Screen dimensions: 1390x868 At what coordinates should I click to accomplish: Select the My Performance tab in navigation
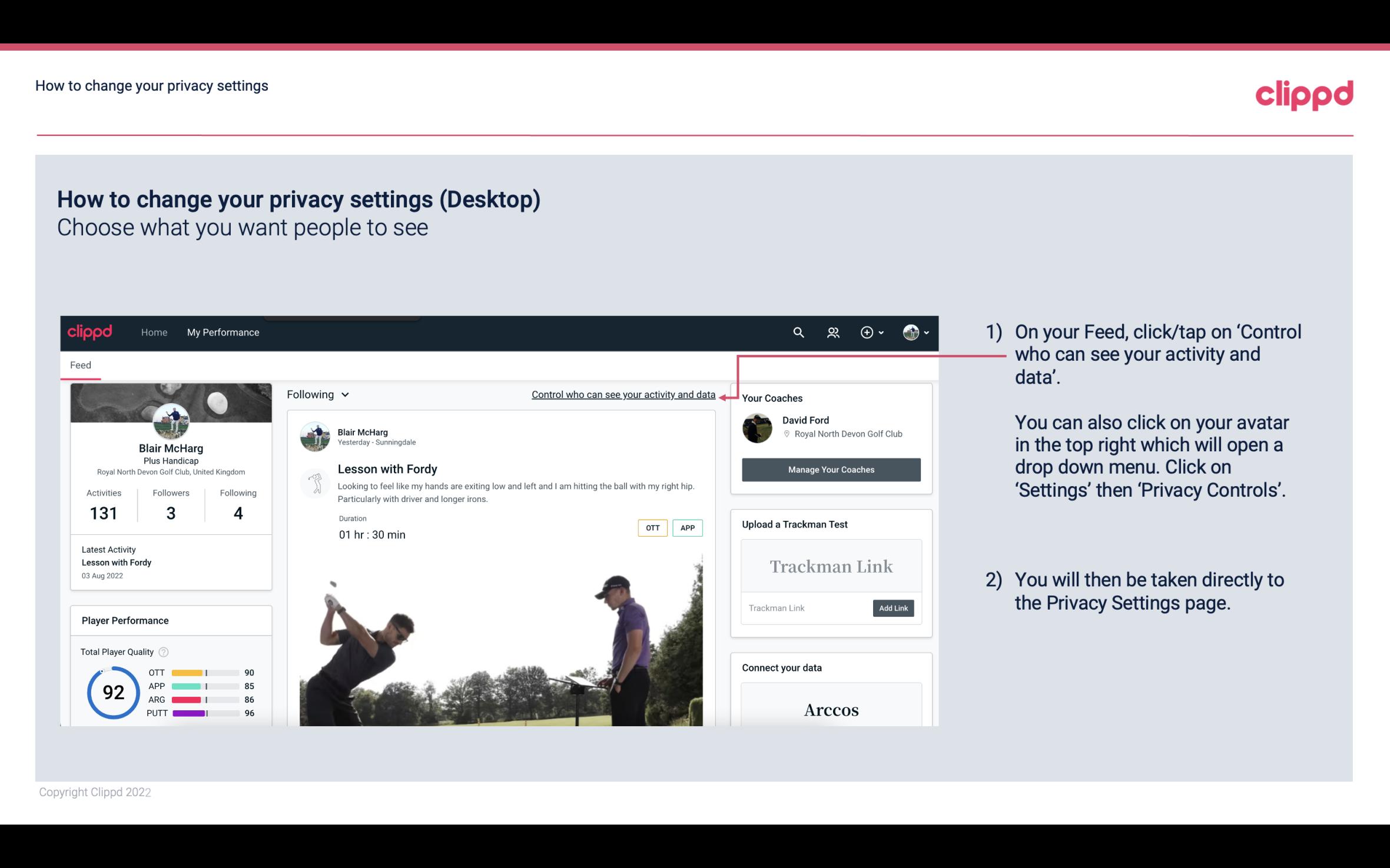222,332
